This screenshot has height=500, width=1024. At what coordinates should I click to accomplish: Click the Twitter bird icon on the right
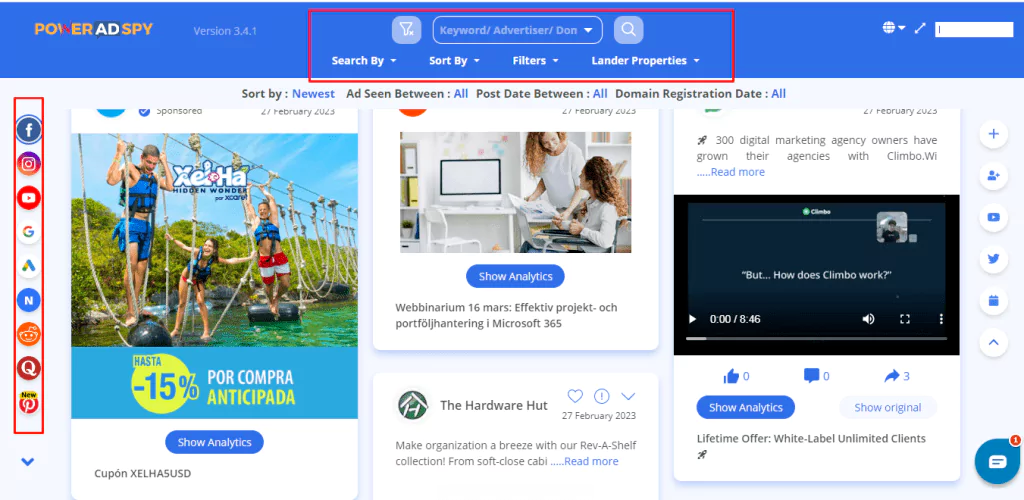pyautogui.click(x=993, y=259)
